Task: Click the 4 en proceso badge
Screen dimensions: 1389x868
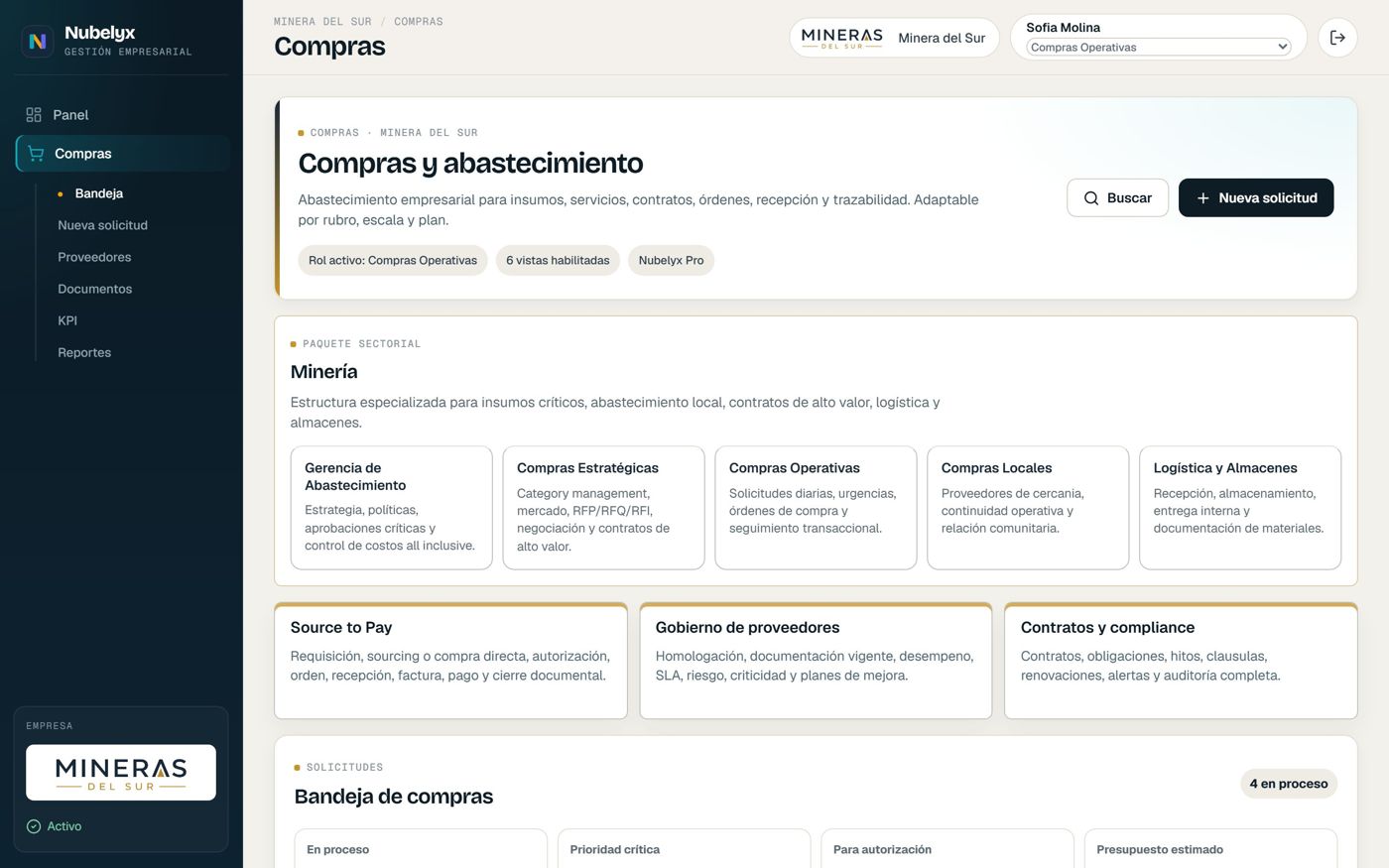Action: pyautogui.click(x=1289, y=784)
